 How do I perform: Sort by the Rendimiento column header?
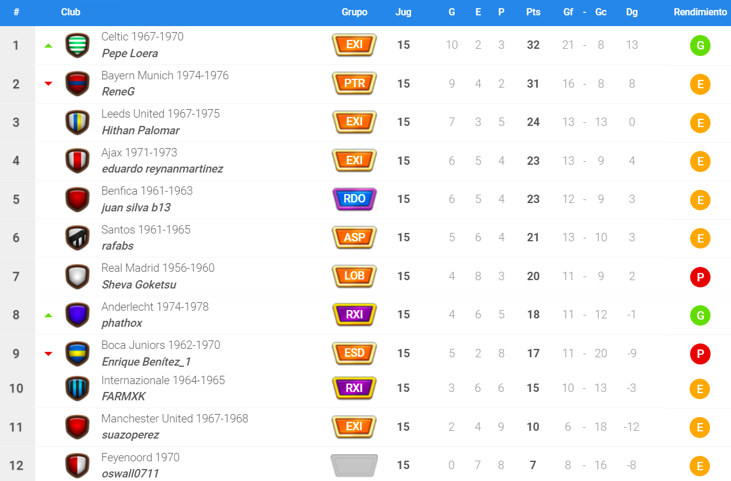click(x=700, y=12)
